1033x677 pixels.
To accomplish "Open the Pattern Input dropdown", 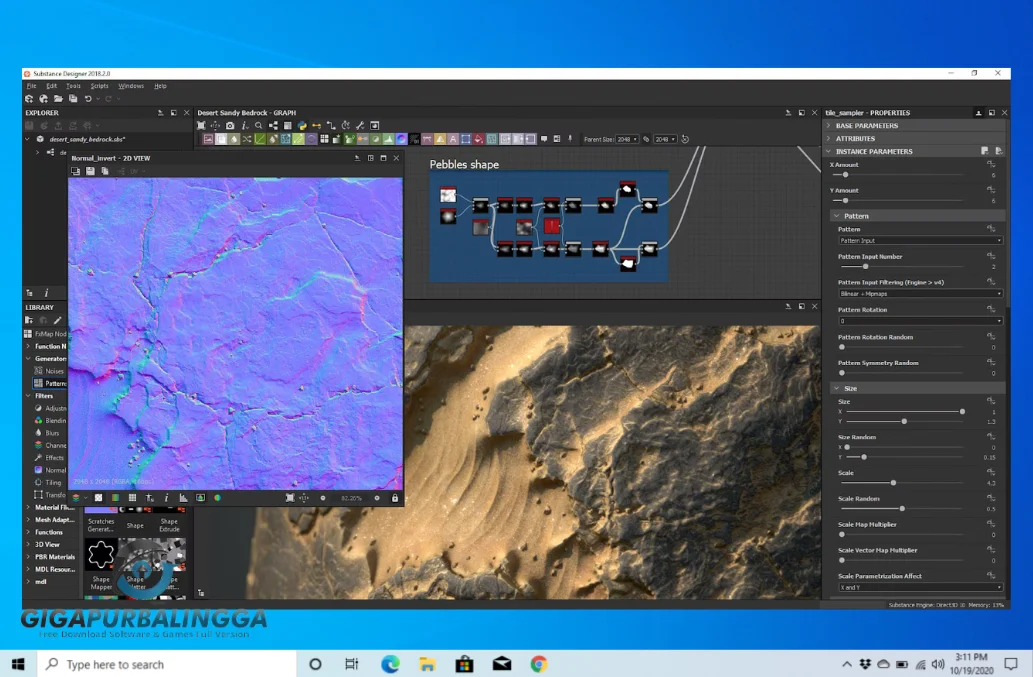I will point(919,241).
